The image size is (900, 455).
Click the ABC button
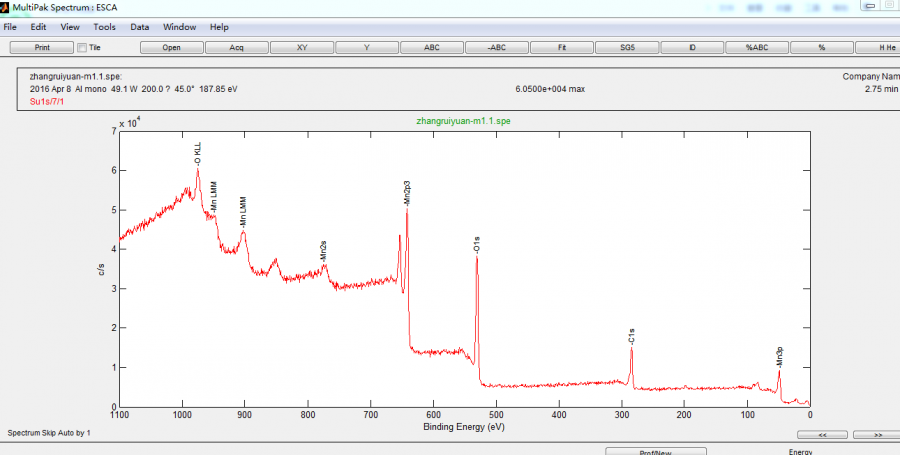coord(432,48)
